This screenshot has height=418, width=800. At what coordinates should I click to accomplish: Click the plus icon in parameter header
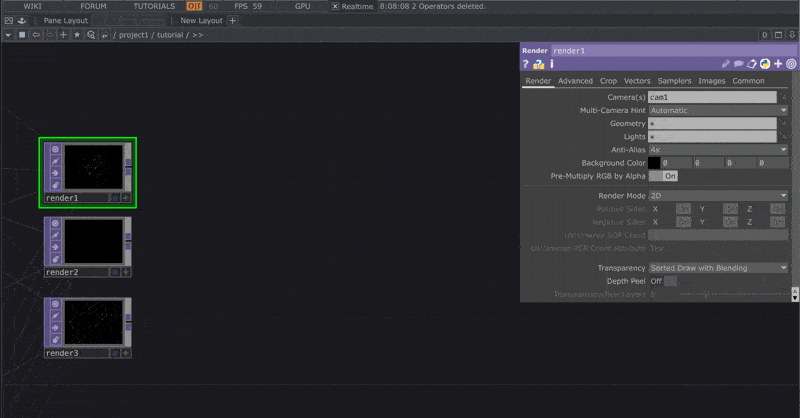(x=778, y=64)
